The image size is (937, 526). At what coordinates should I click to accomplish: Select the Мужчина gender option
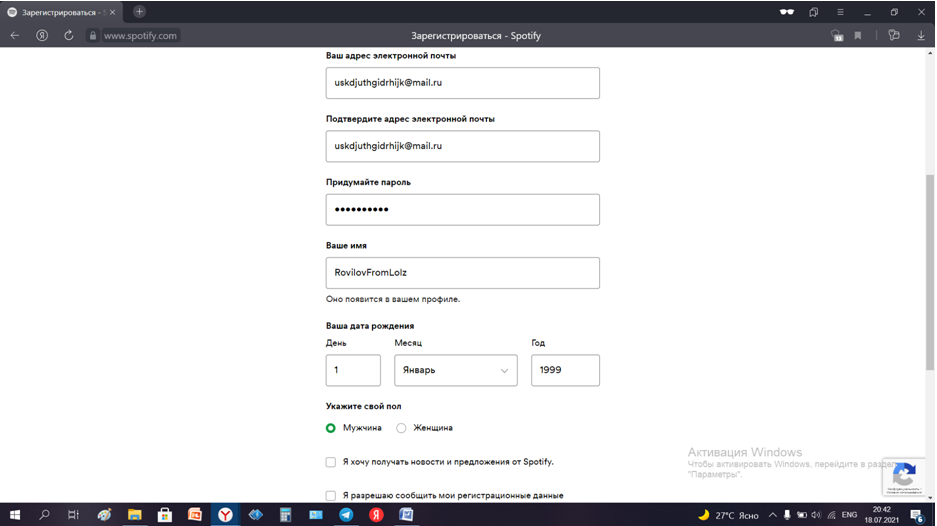coord(331,428)
